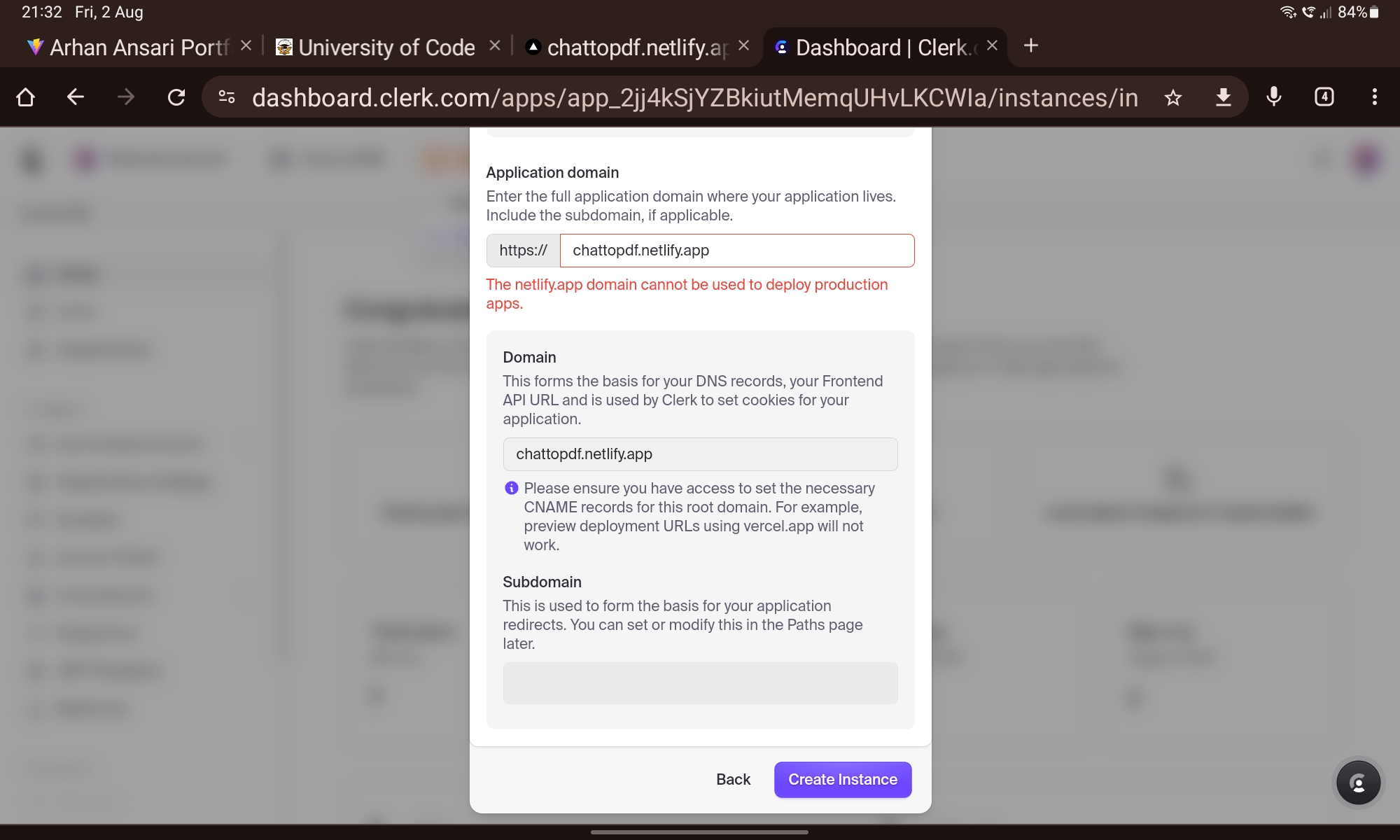Viewport: 1400px width, 840px height.
Task: Reload the current page
Action: [x=176, y=97]
